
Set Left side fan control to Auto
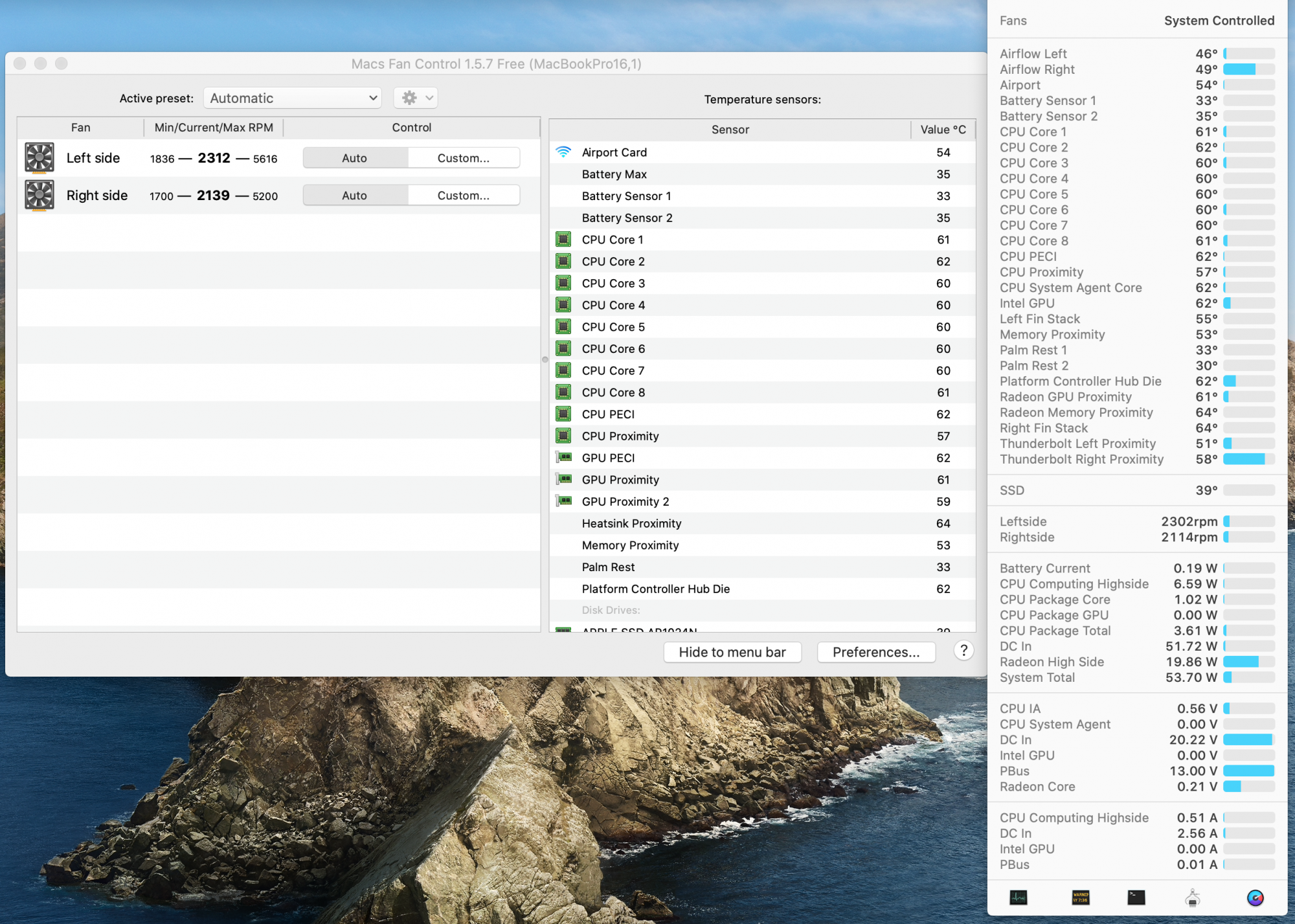pos(355,158)
